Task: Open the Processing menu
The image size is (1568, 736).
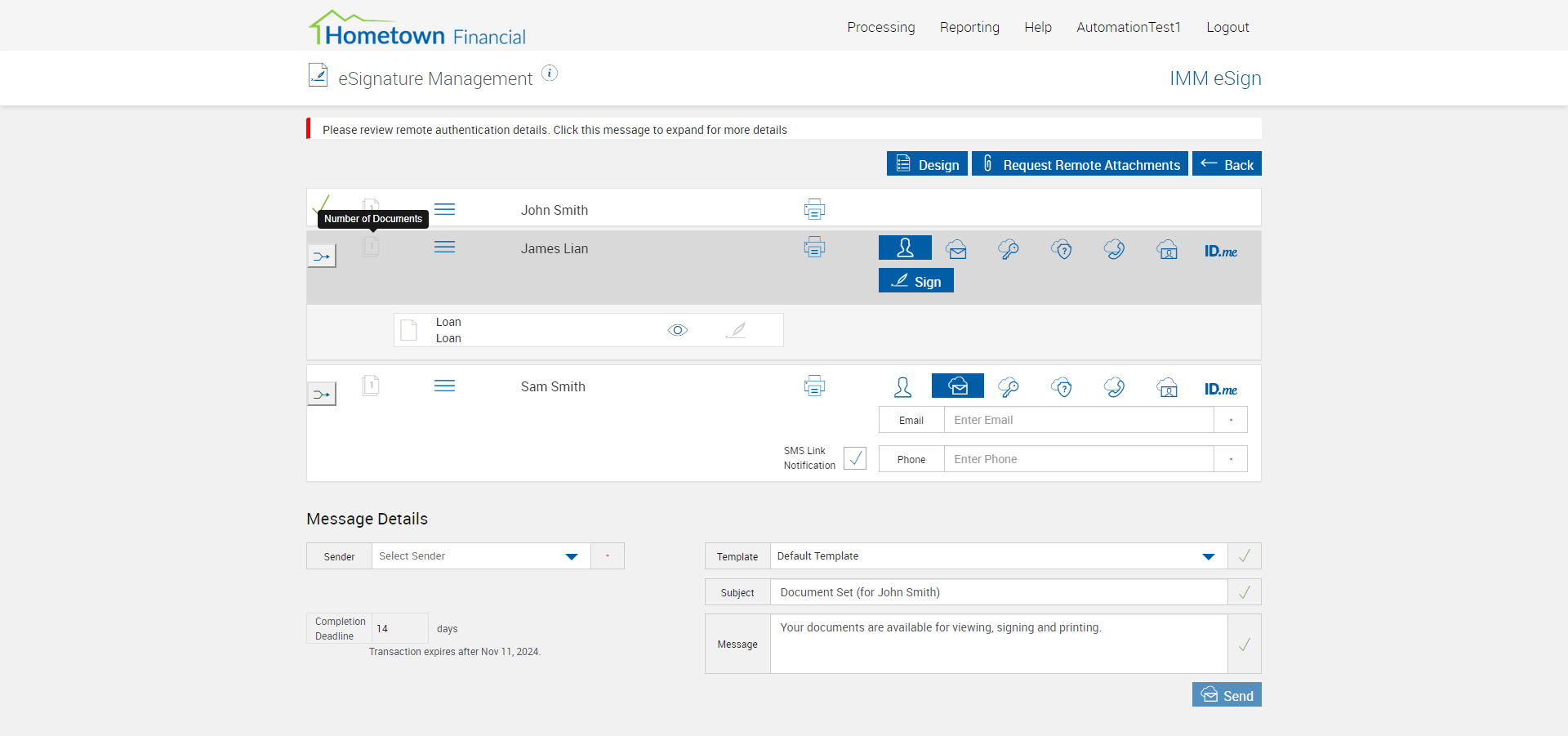Action: (880, 27)
